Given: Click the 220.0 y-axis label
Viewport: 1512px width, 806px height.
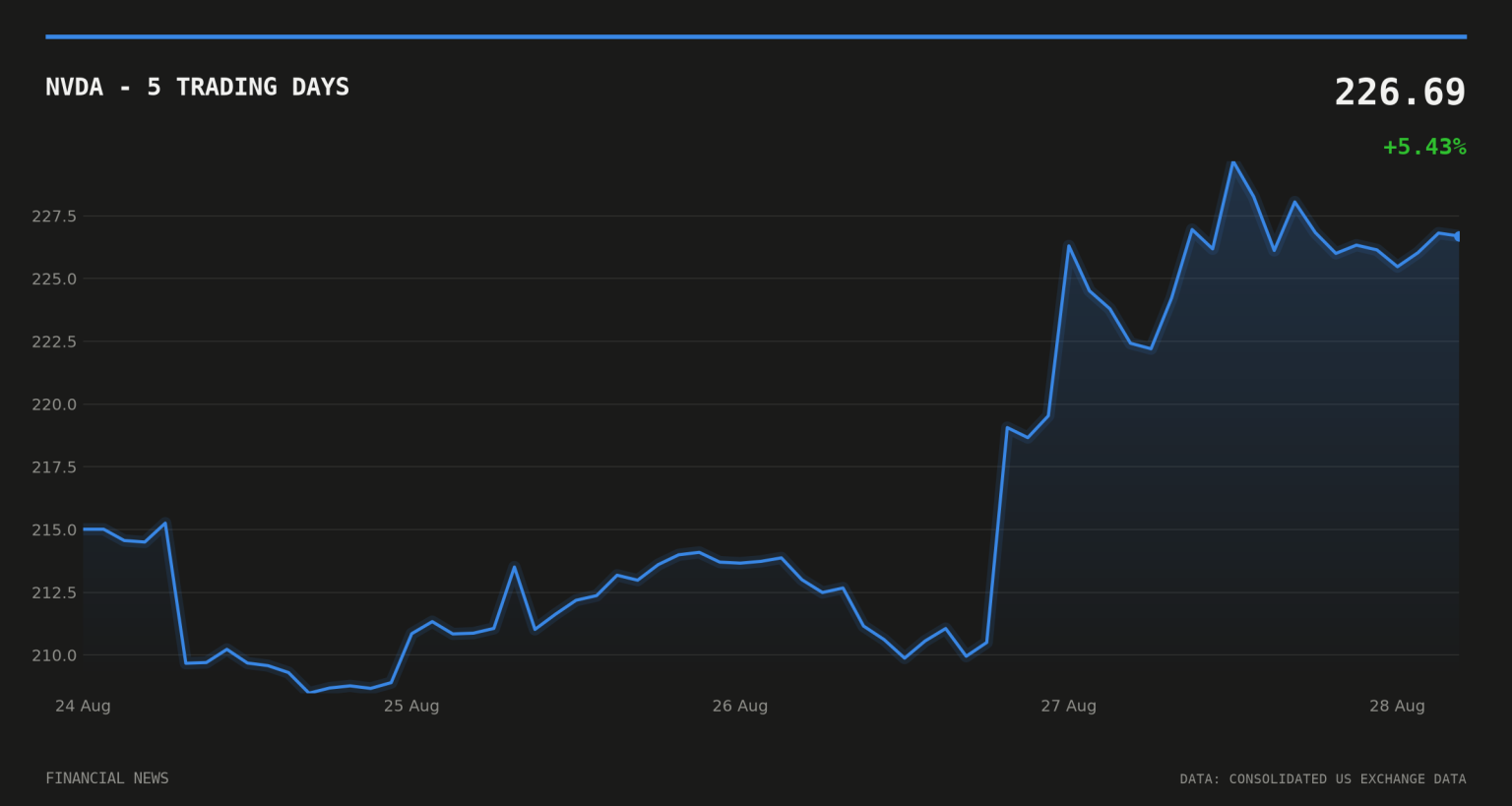Looking at the screenshot, I should click(54, 404).
